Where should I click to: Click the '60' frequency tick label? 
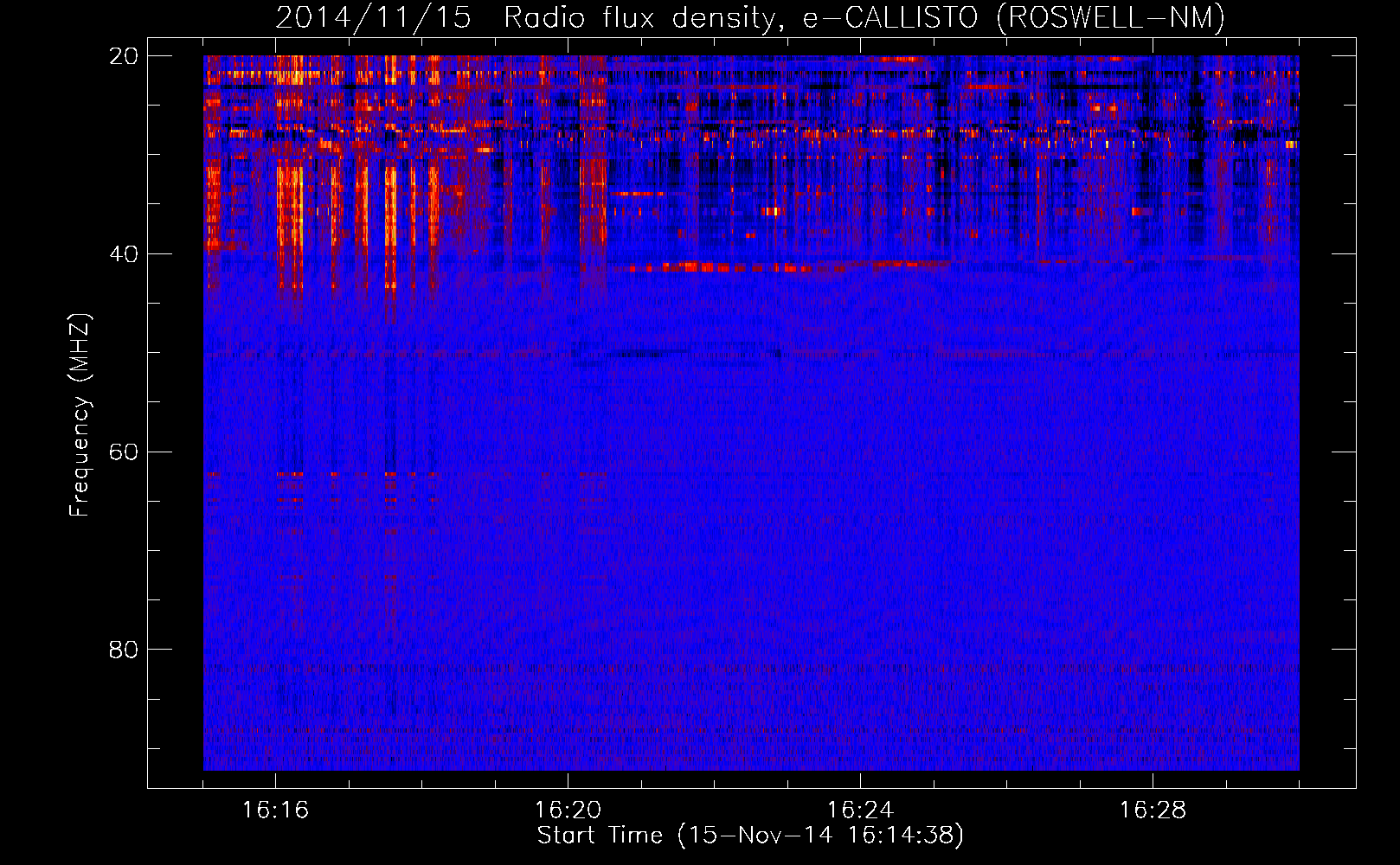click(124, 452)
